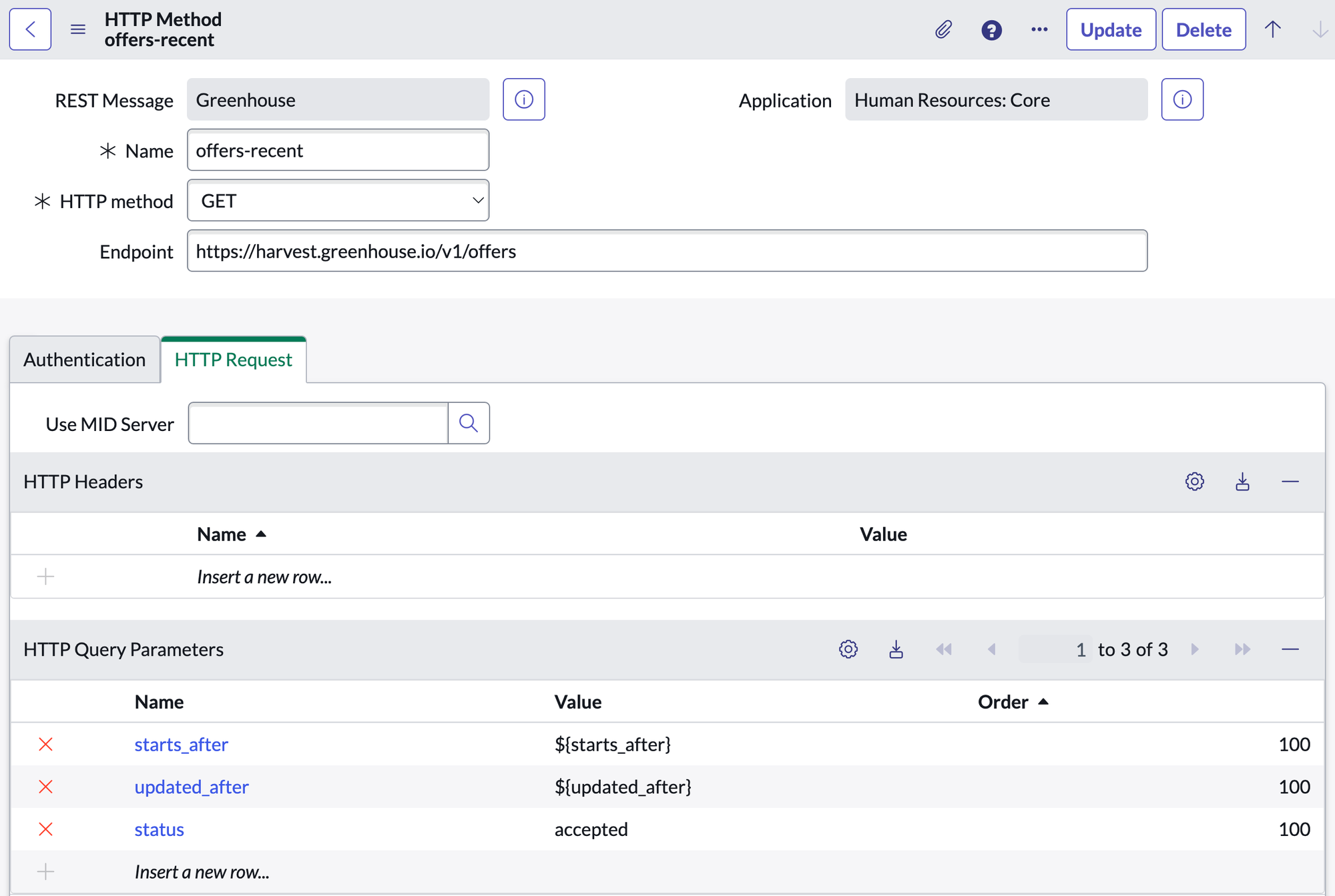View REST Message Greenhouse record info

pos(524,99)
